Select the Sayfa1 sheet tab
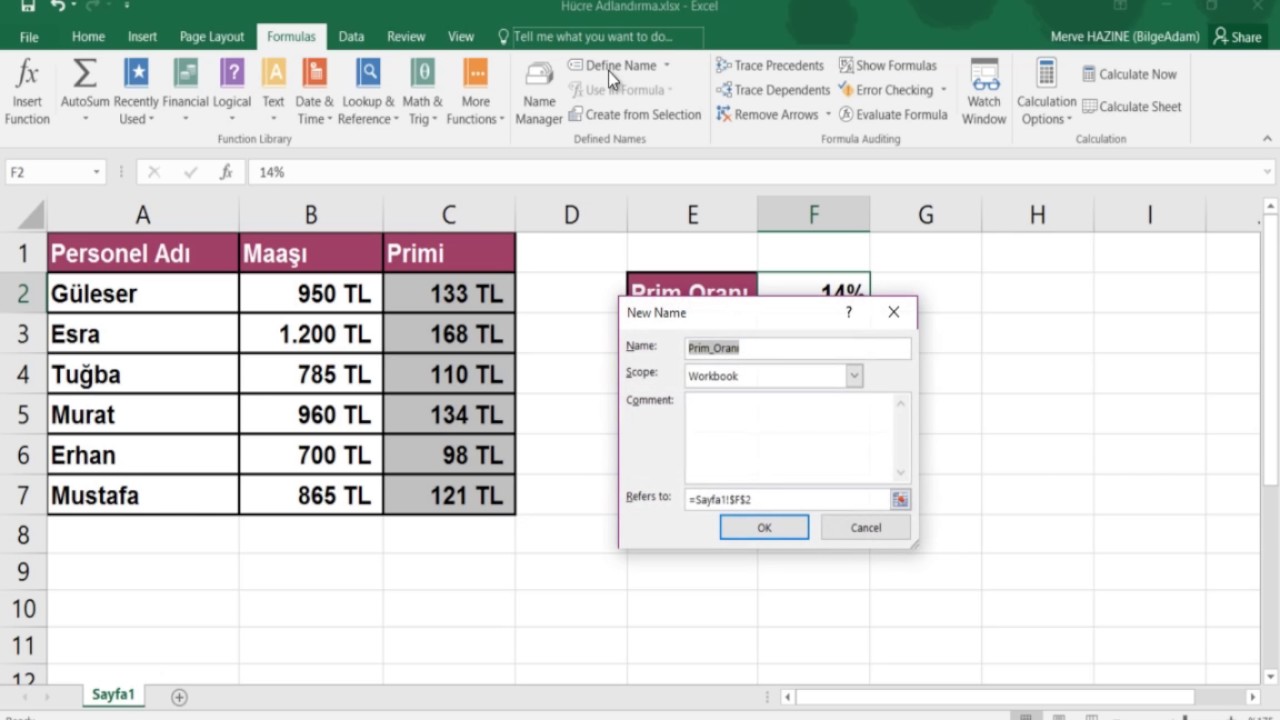 click(113, 694)
